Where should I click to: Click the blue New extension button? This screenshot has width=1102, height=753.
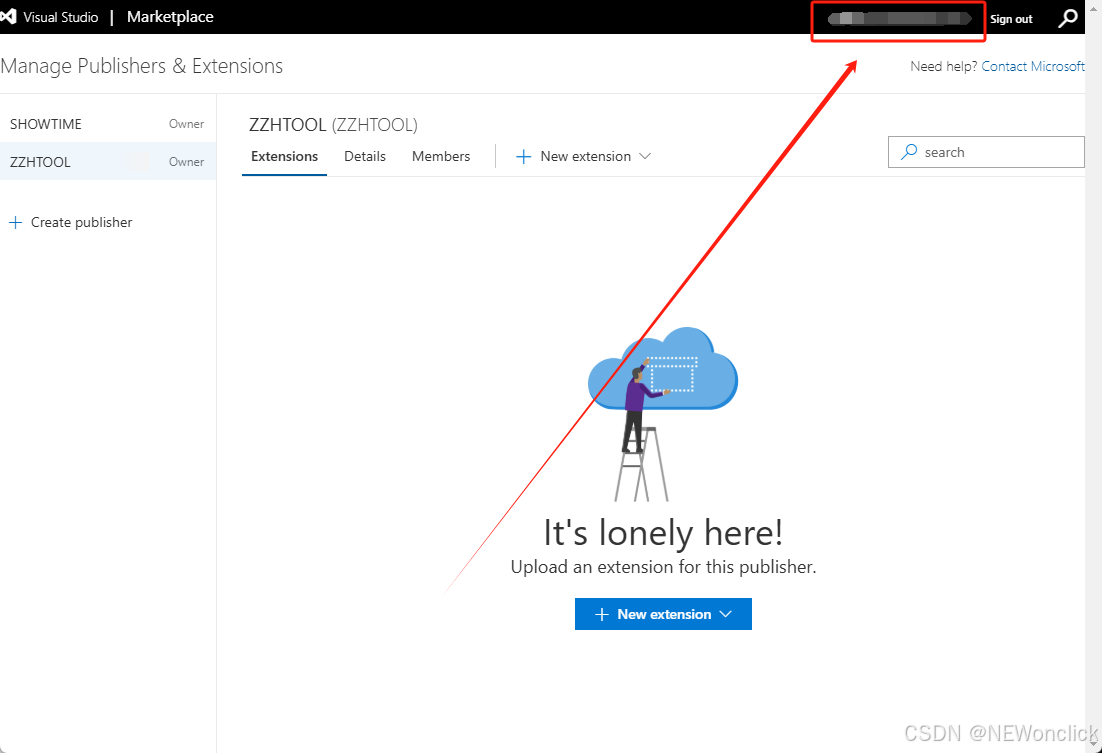coord(663,614)
